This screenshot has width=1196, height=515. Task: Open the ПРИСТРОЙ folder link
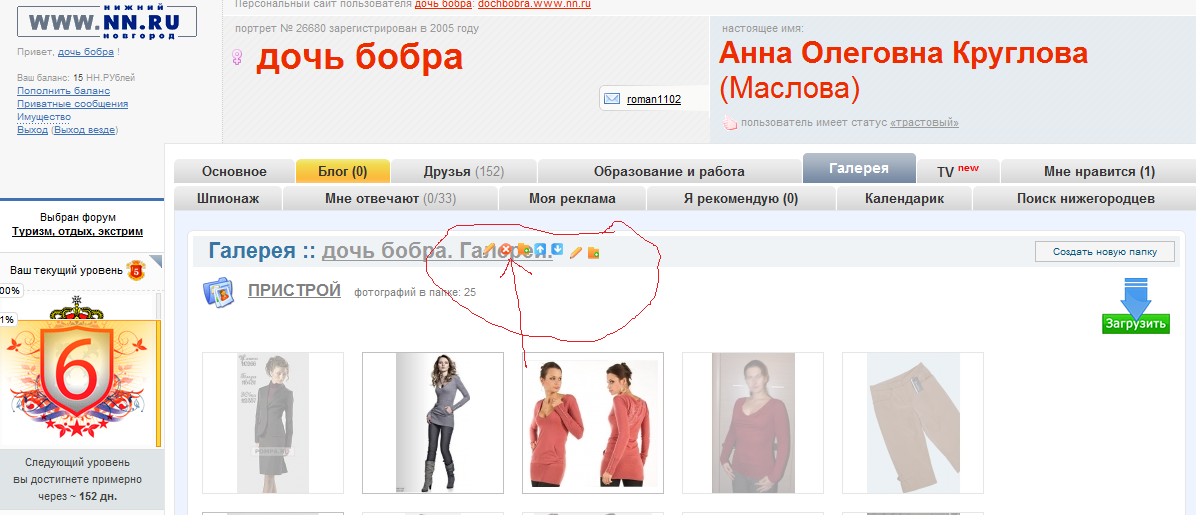[x=294, y=290]
